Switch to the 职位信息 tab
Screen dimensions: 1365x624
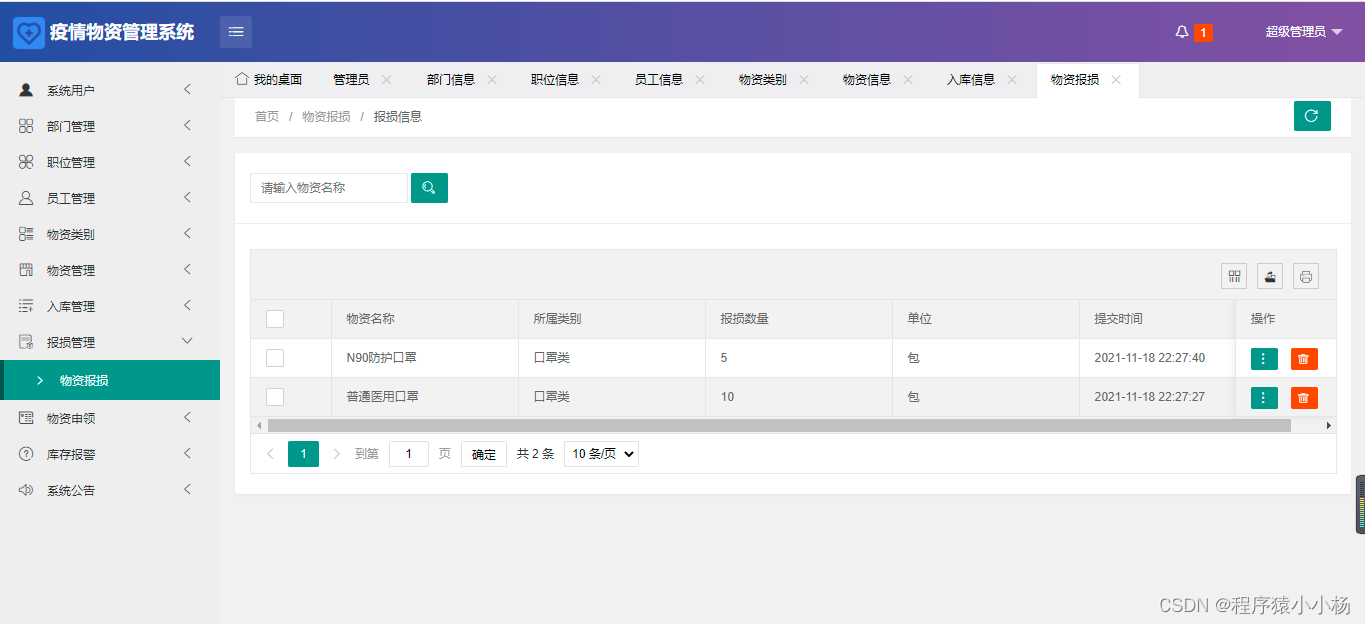555,79
